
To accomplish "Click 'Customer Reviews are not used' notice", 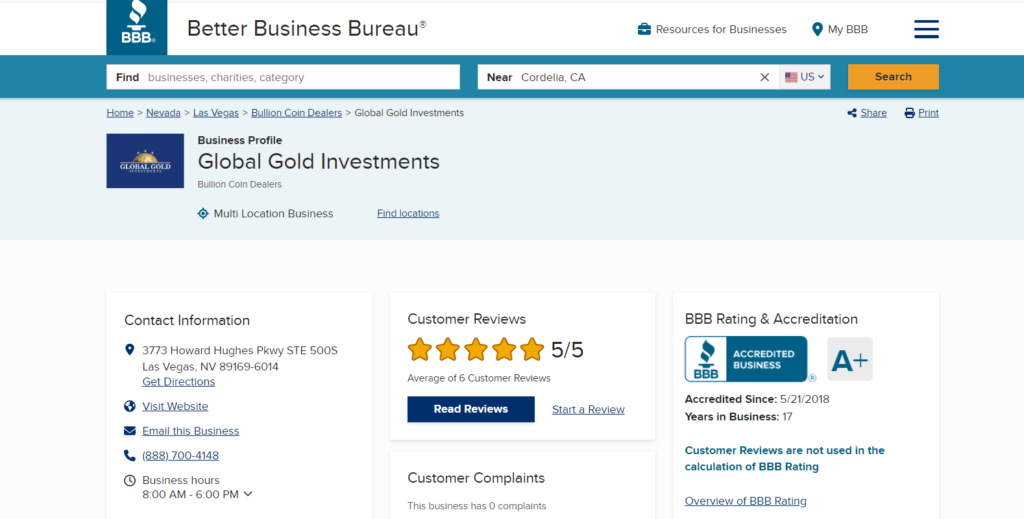I will pos(784,458).
